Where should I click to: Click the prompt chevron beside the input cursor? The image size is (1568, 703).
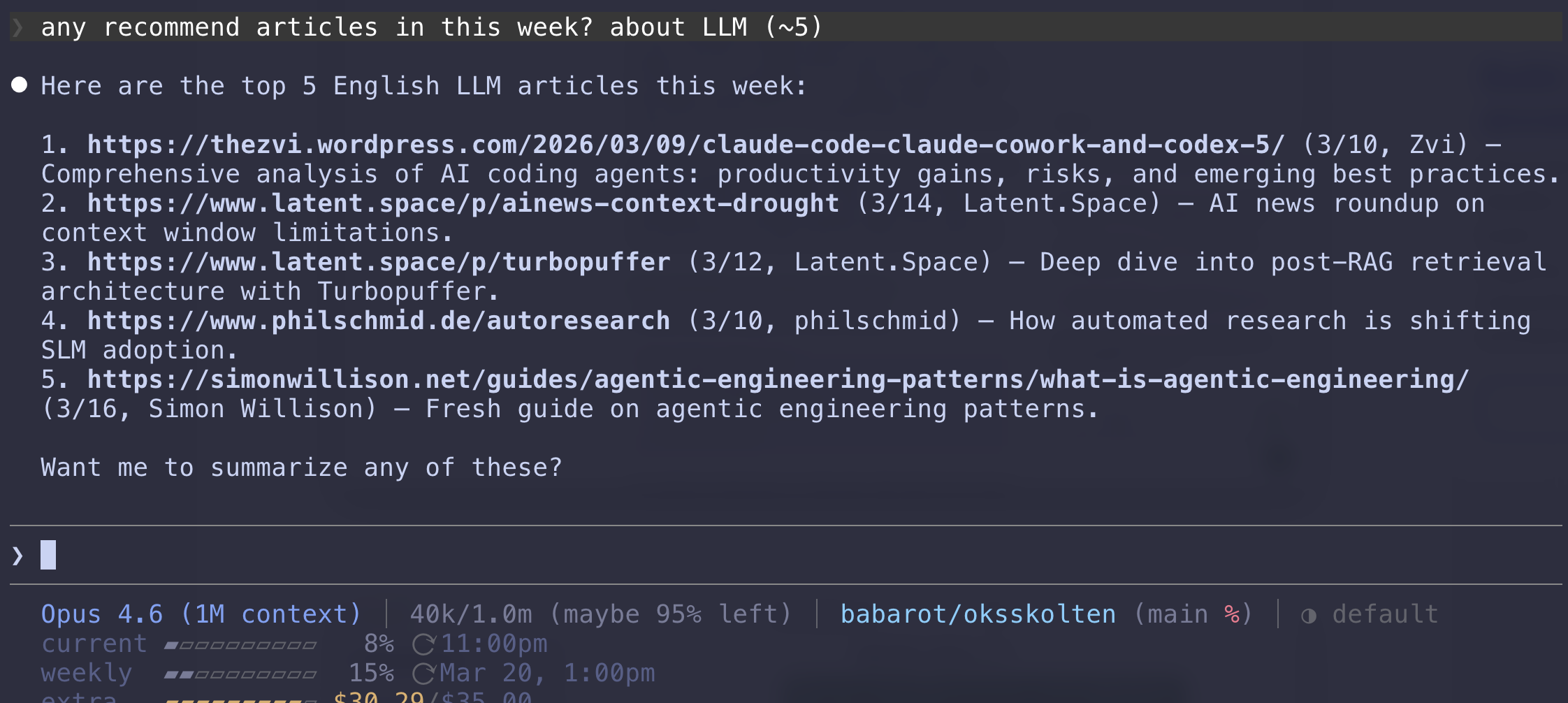pos(18,556)
